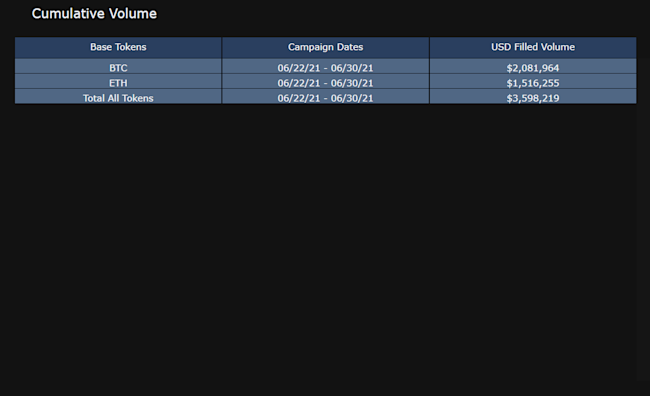Click the ETH base token cell
This screenshot has width=650, height=396.
118,83
